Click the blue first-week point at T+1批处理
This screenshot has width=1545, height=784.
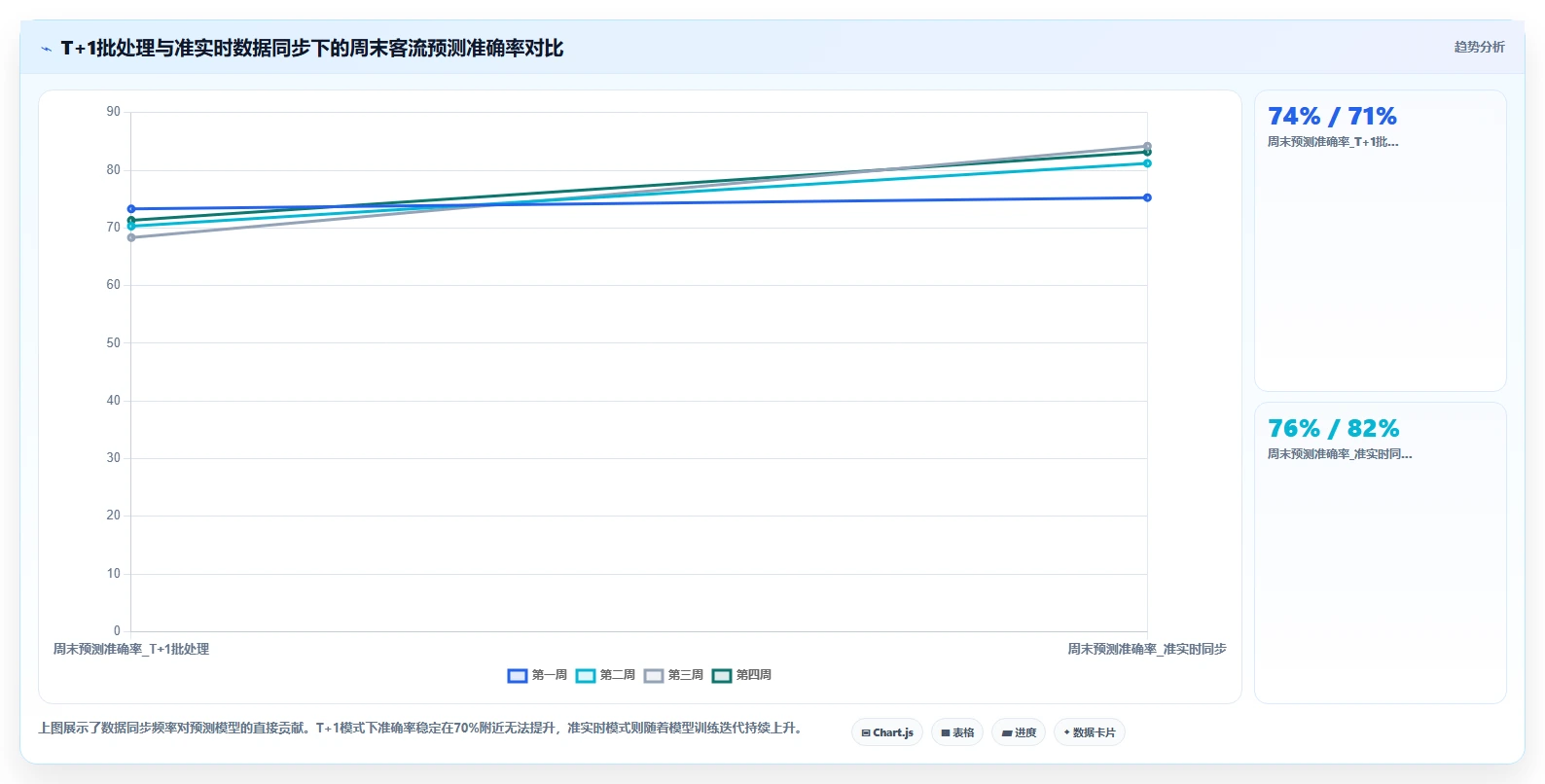pyautogui.click(x=131, y=209)
